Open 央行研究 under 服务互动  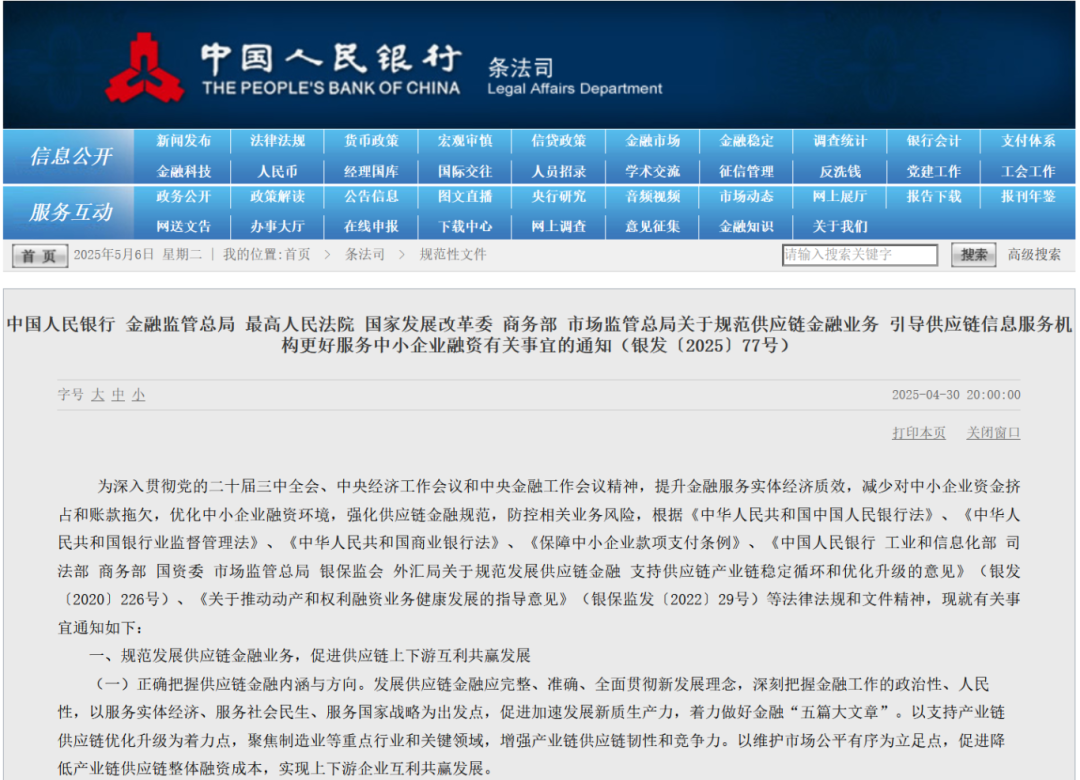[x=559, y=196]
